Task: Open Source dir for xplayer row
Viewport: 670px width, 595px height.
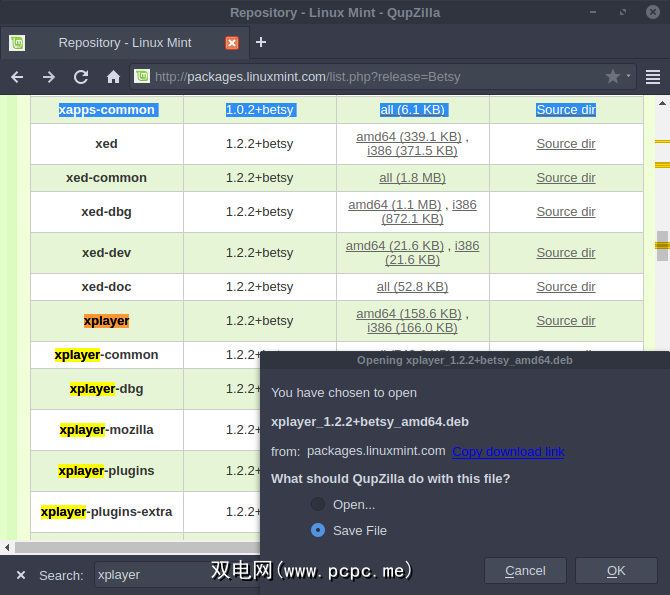Action: click(x=566, y=321)
